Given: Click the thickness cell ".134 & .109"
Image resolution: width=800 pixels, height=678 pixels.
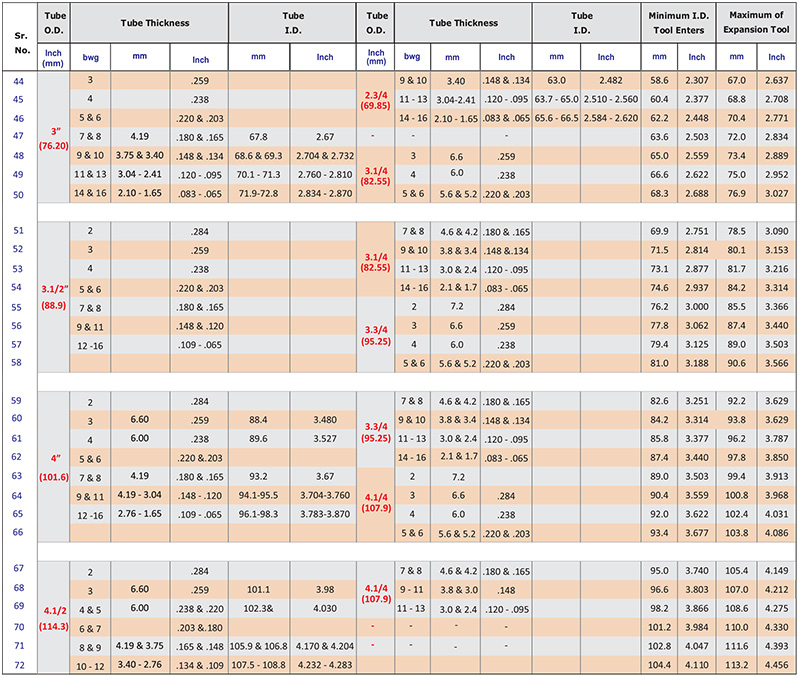Looking at the screenshot, I should (200, 666).
